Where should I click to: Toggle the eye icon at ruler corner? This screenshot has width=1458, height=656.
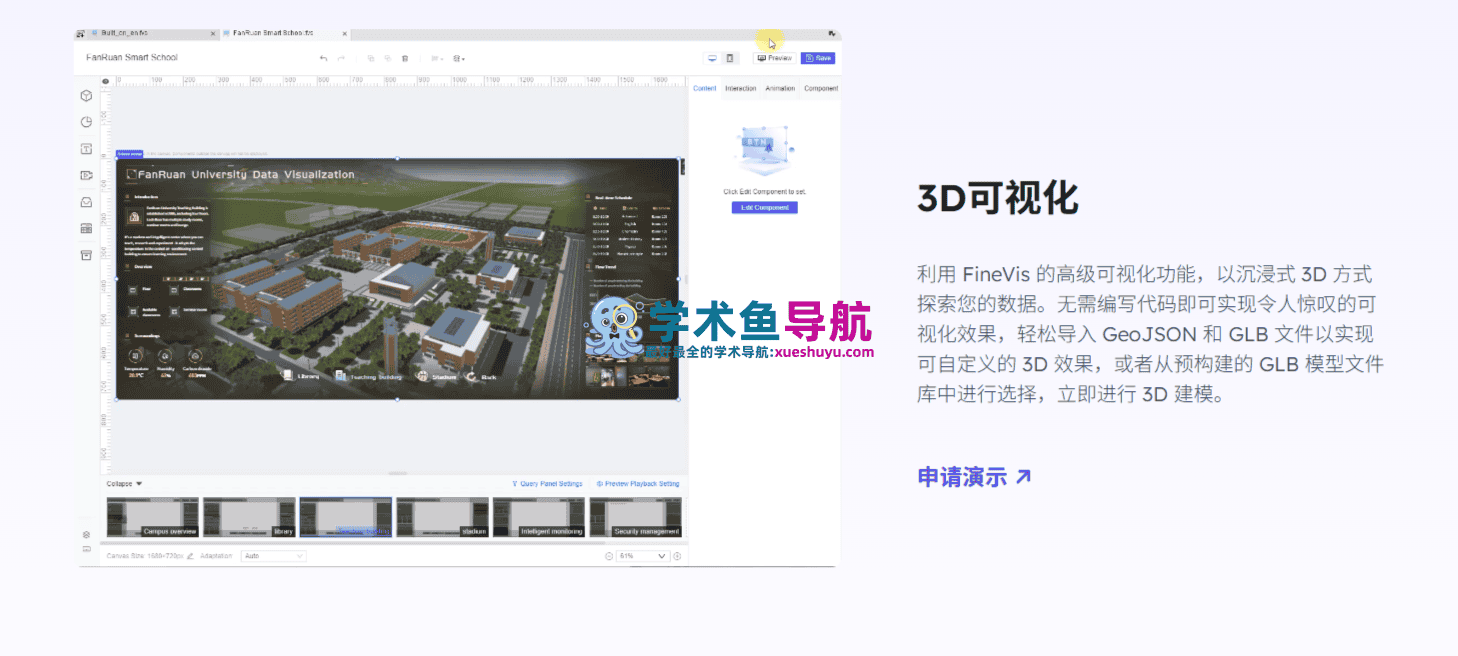click(106, 81)
